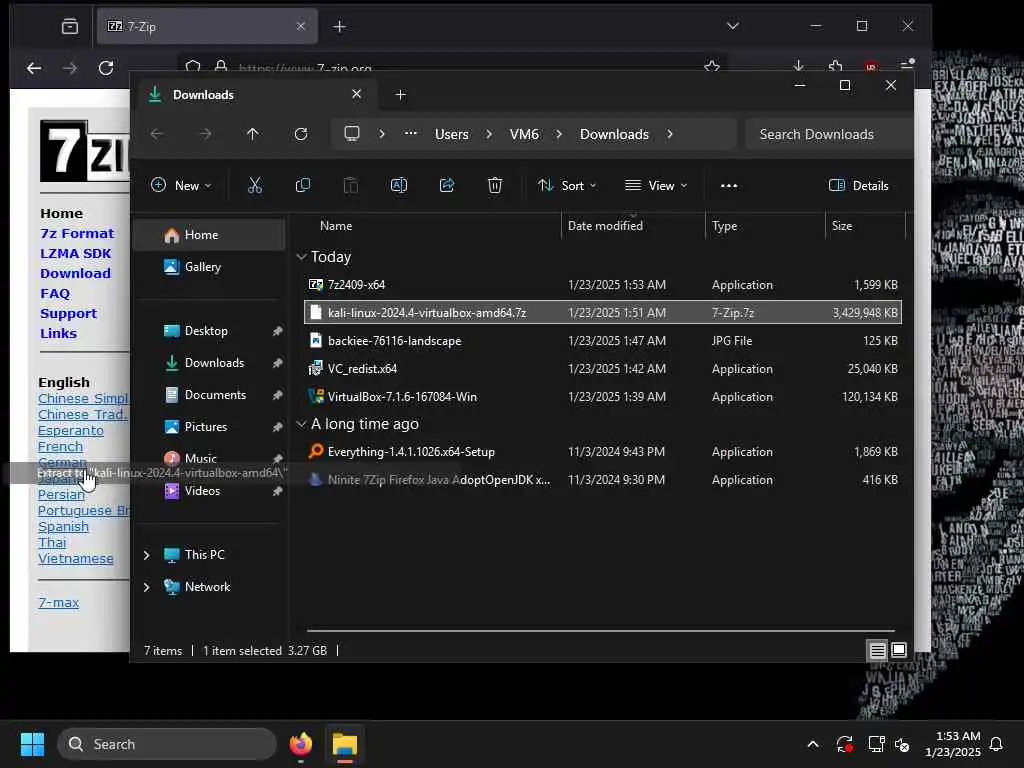Sort files by the Date modified column
Image resolution: width=1024 pixels, height=768 pixels.
pyautogui.click(x=605, y=225)
